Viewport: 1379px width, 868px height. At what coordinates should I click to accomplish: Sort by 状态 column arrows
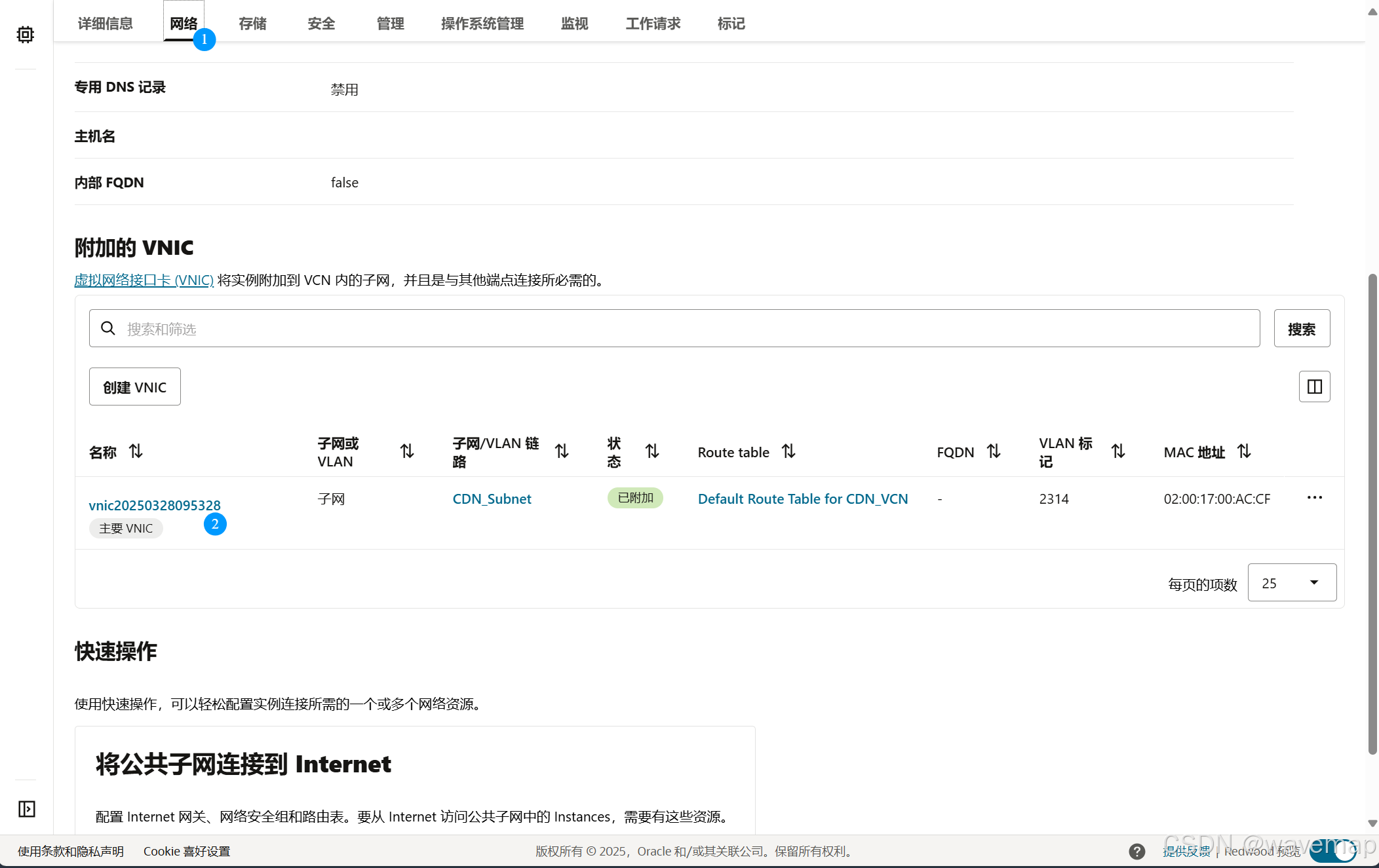point(652,451)
